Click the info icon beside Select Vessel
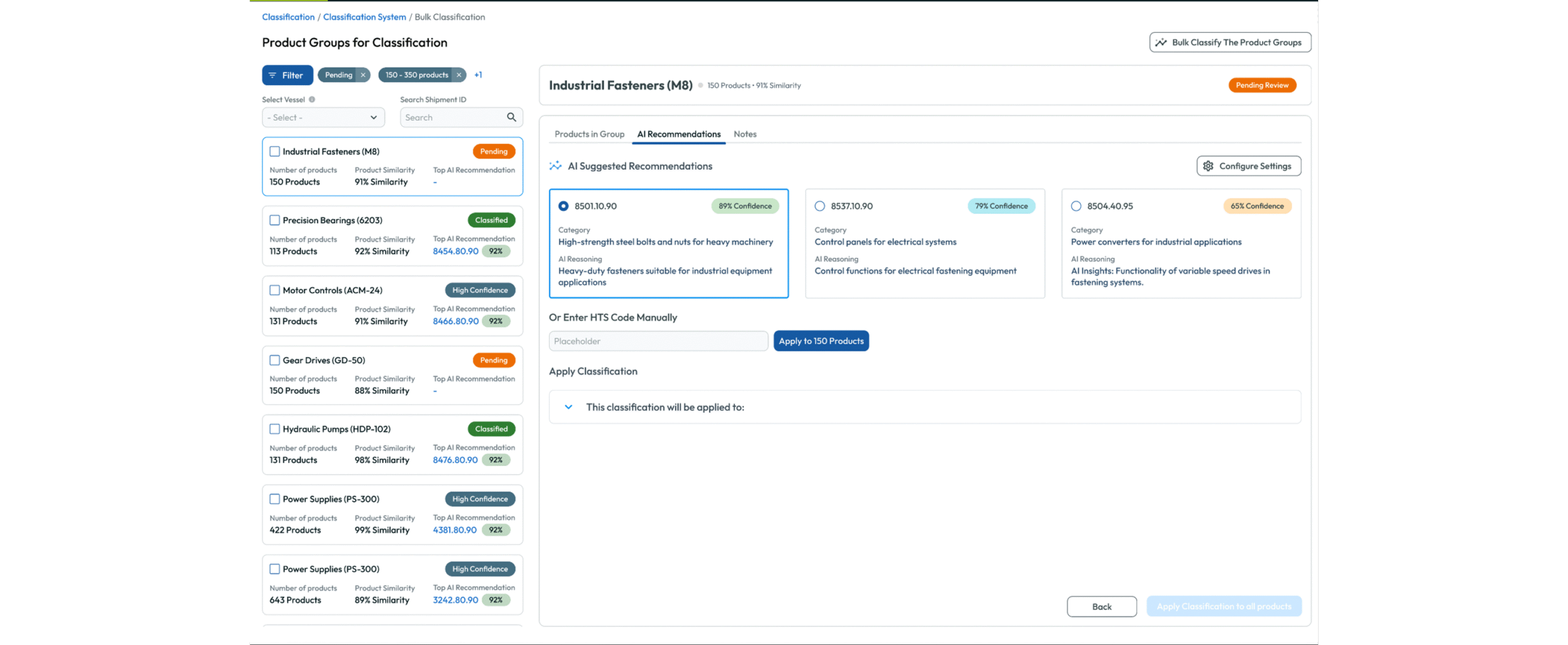This screenshot has height=645, width=1568. pos(312,100)
